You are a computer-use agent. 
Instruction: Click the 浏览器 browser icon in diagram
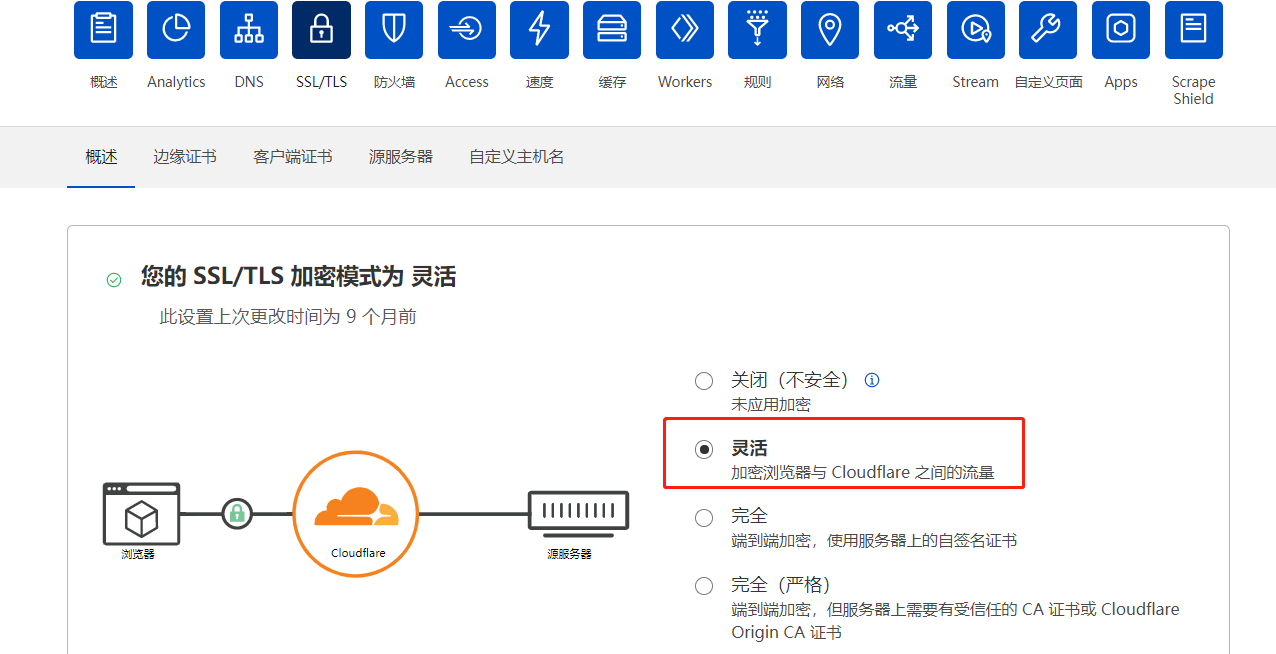point(141,513)
